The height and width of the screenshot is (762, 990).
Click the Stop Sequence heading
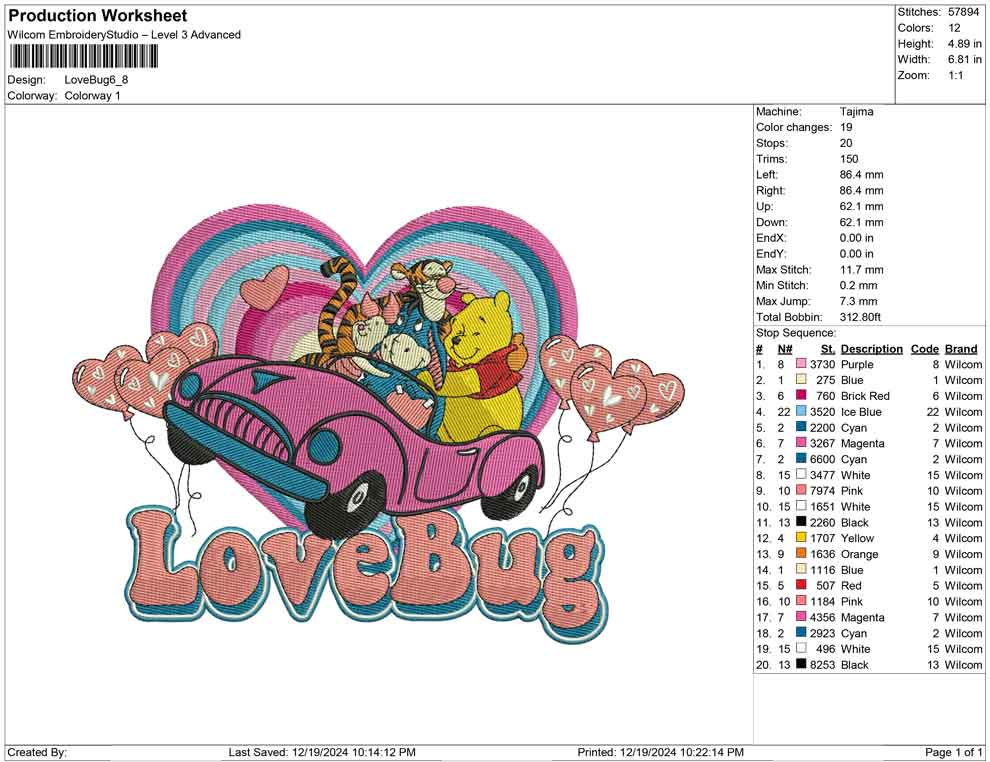click(x=796, y=333)
